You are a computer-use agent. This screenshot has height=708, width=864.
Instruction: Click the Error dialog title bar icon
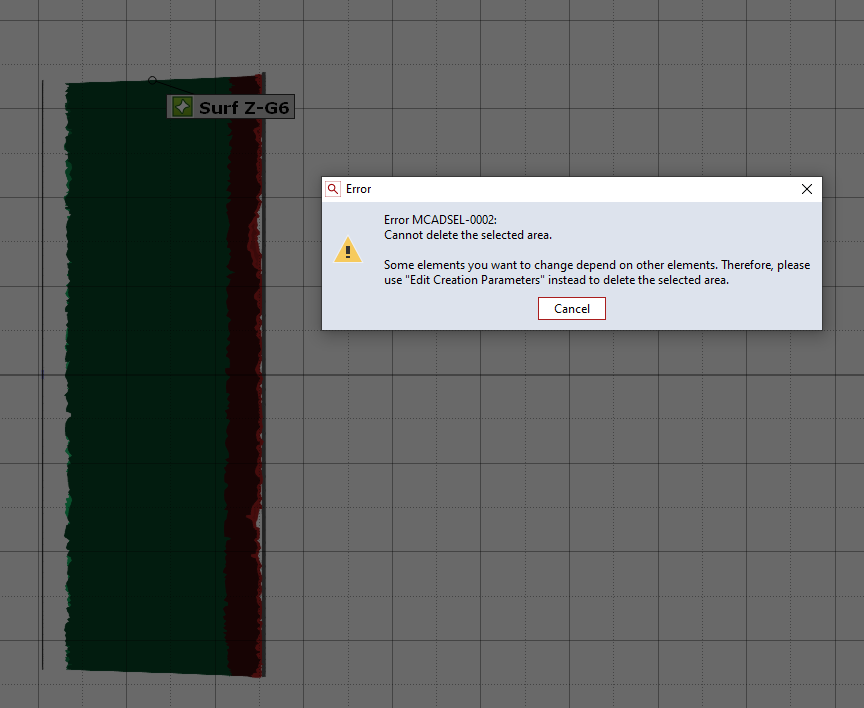(333, 189)
